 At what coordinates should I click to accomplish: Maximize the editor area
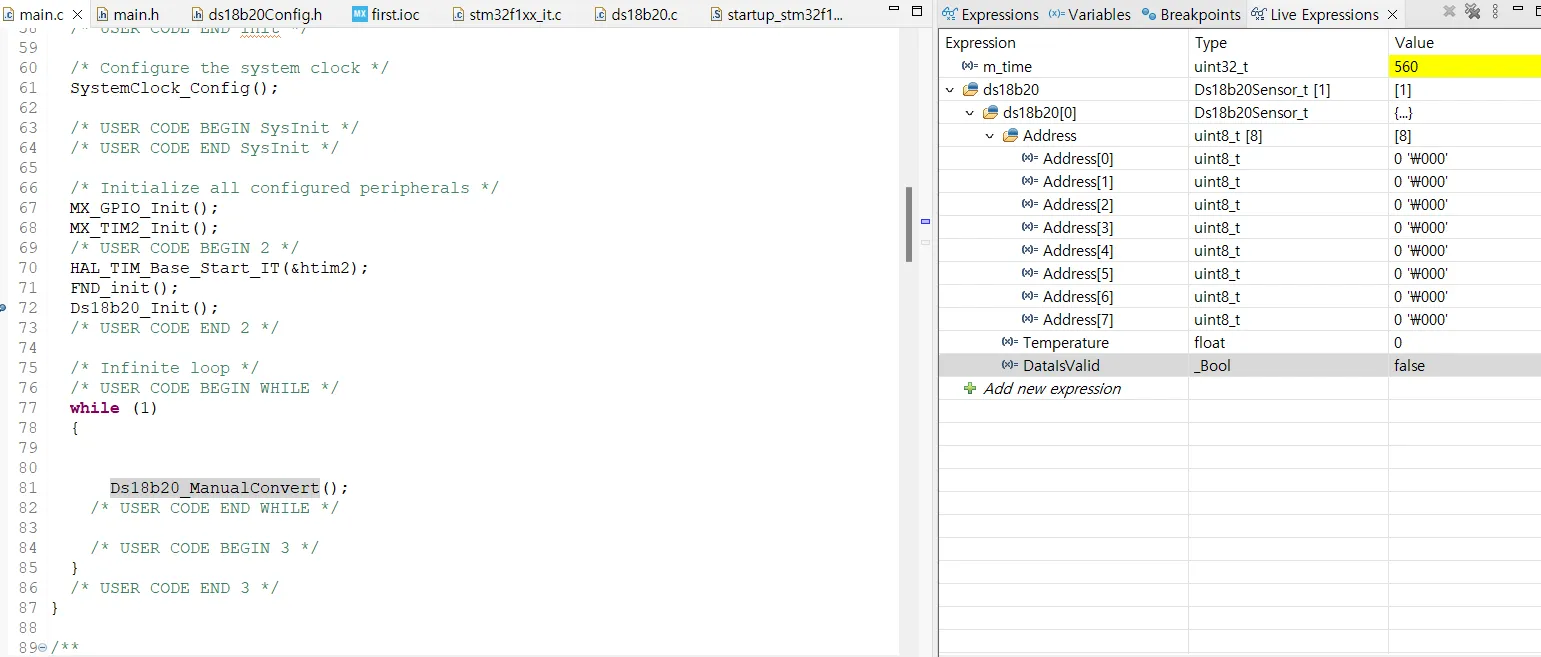tap(917, 11)
